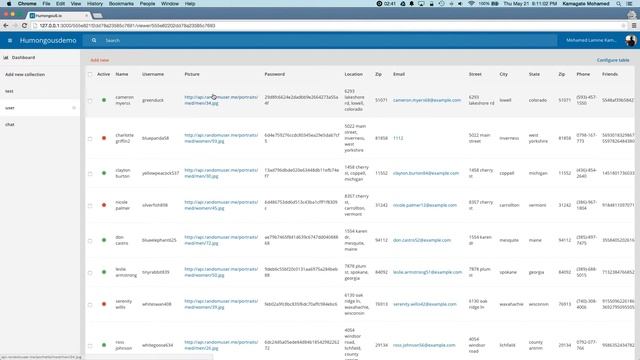Click Add new collection in sidebar
640x360 pixels.
tap(25, 75)
